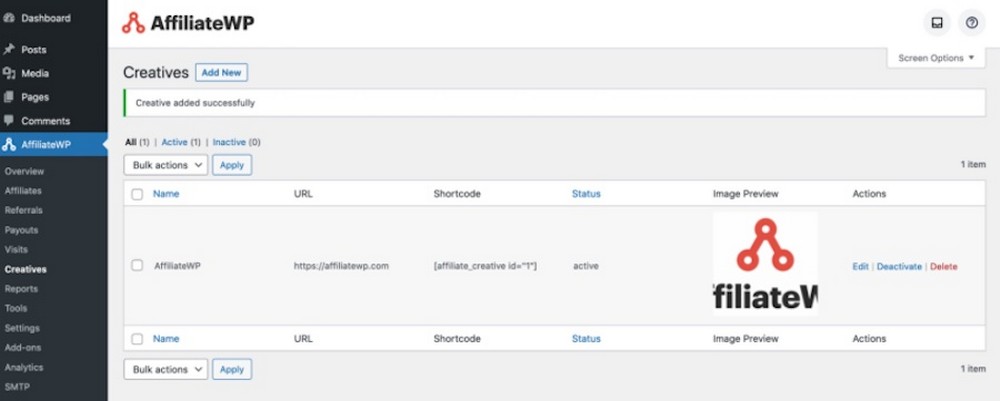Go to SMTP submenu

[17, 387]
